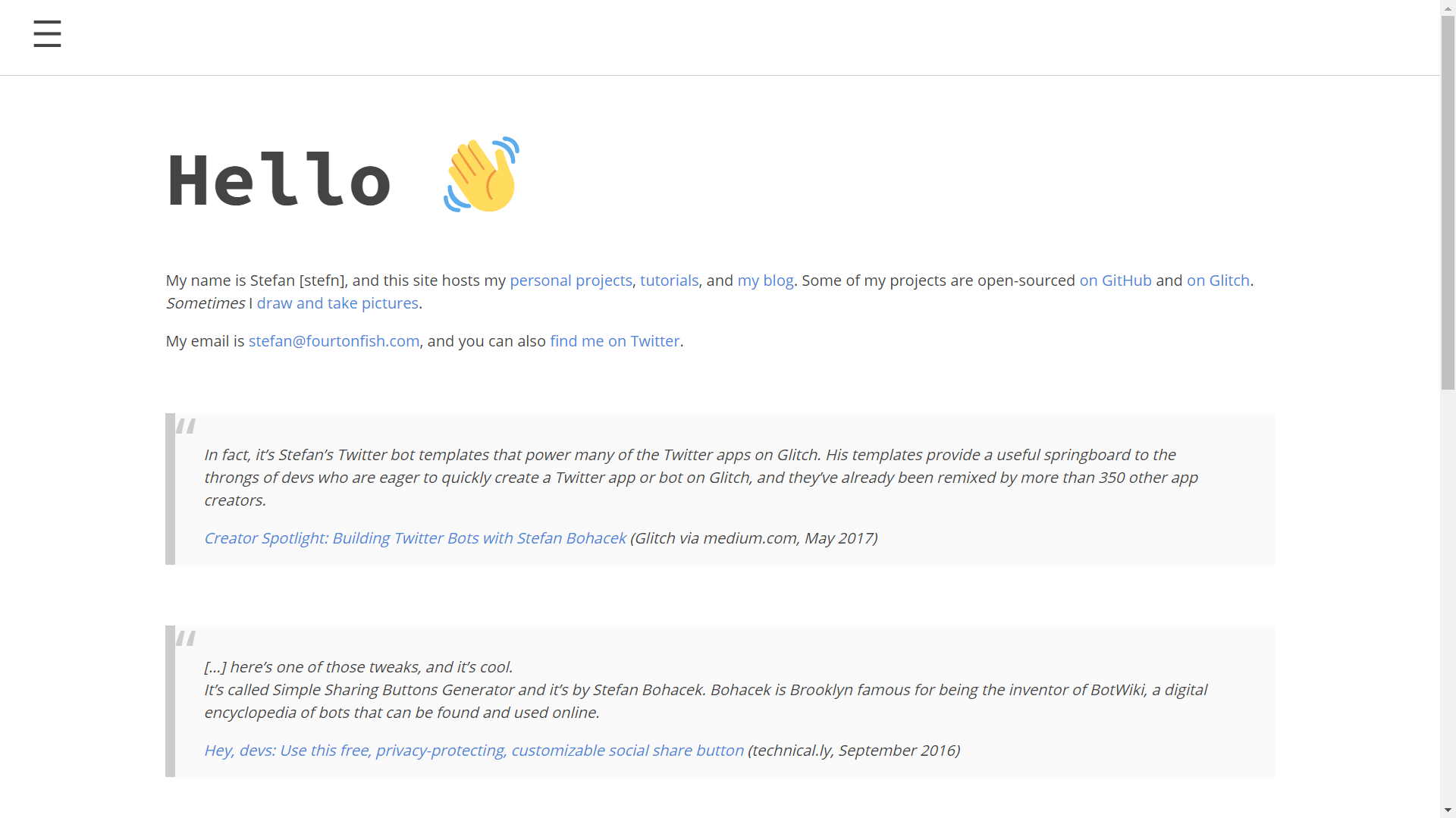Click the scrollbar down arrow

tap(1448, 810)
